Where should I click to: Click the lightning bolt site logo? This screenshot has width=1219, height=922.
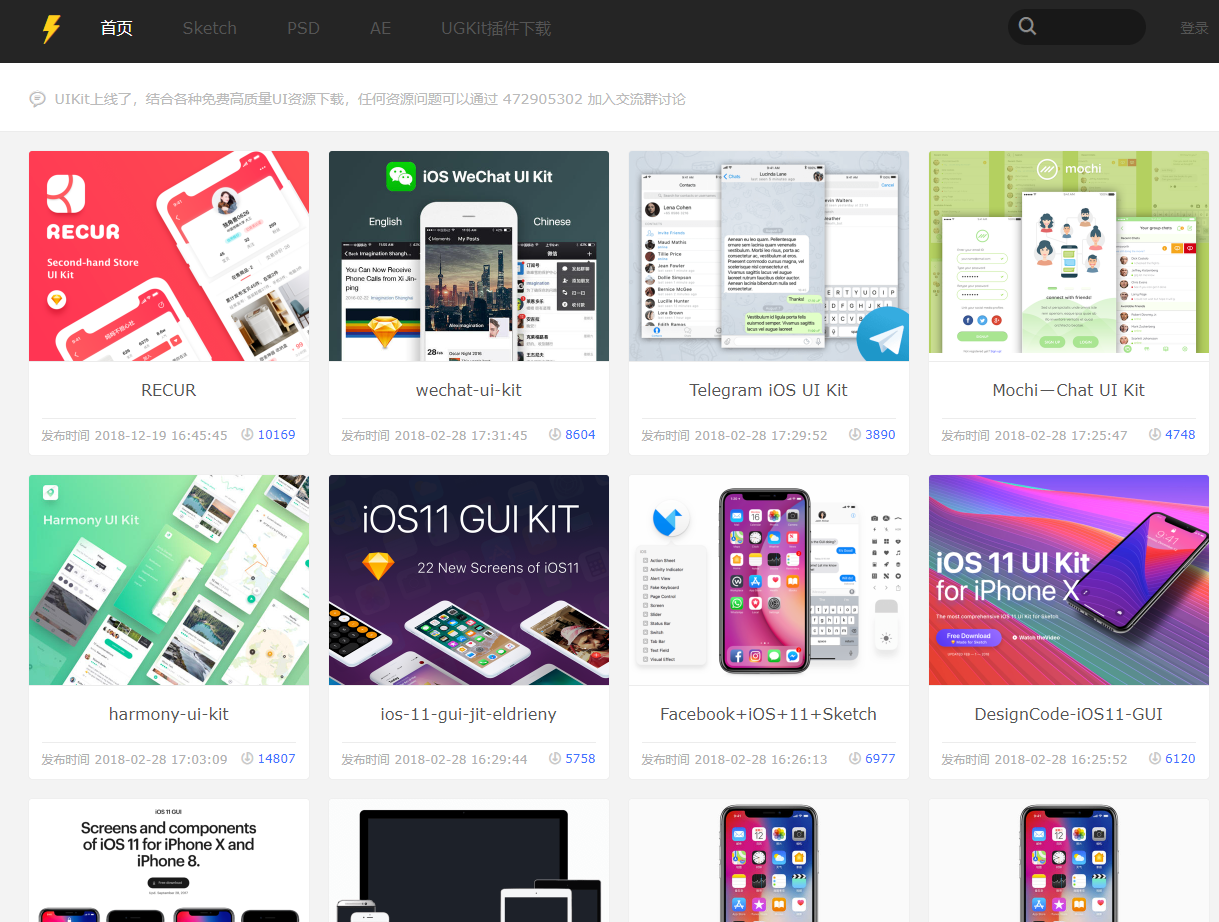click(51, 29)
